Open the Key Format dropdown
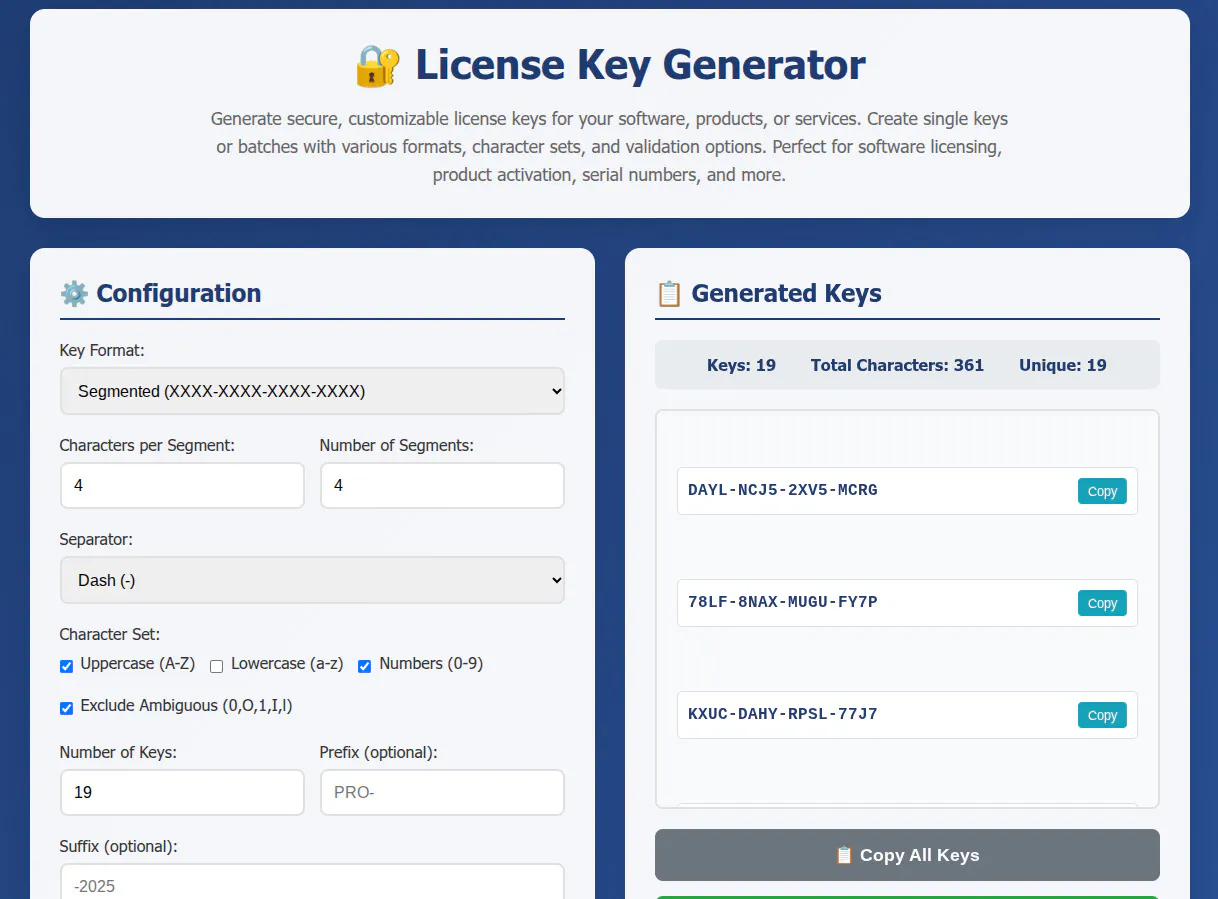1218x899 pixels. [312, 391]
